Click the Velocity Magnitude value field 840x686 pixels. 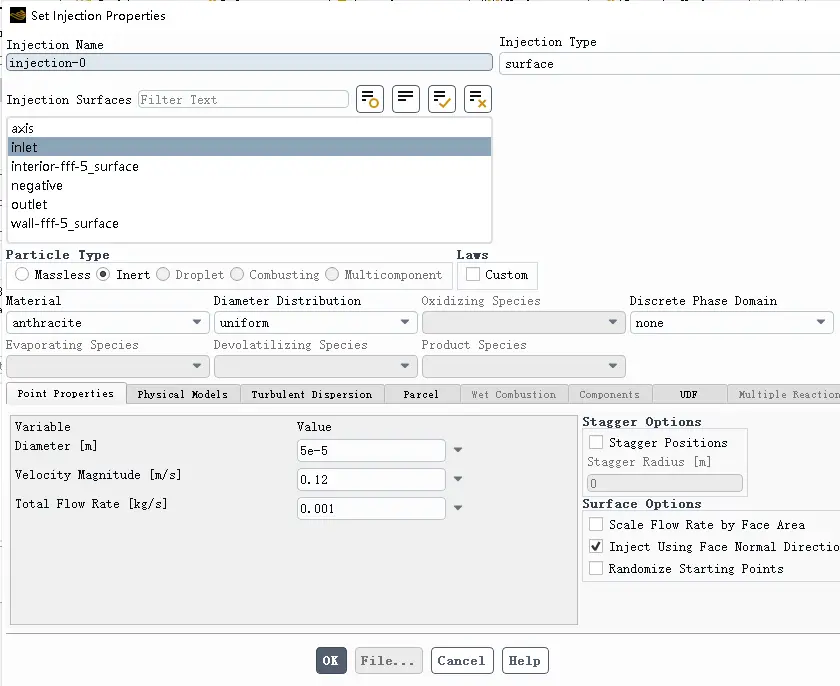pyautogui.click(x=371, y=479)
